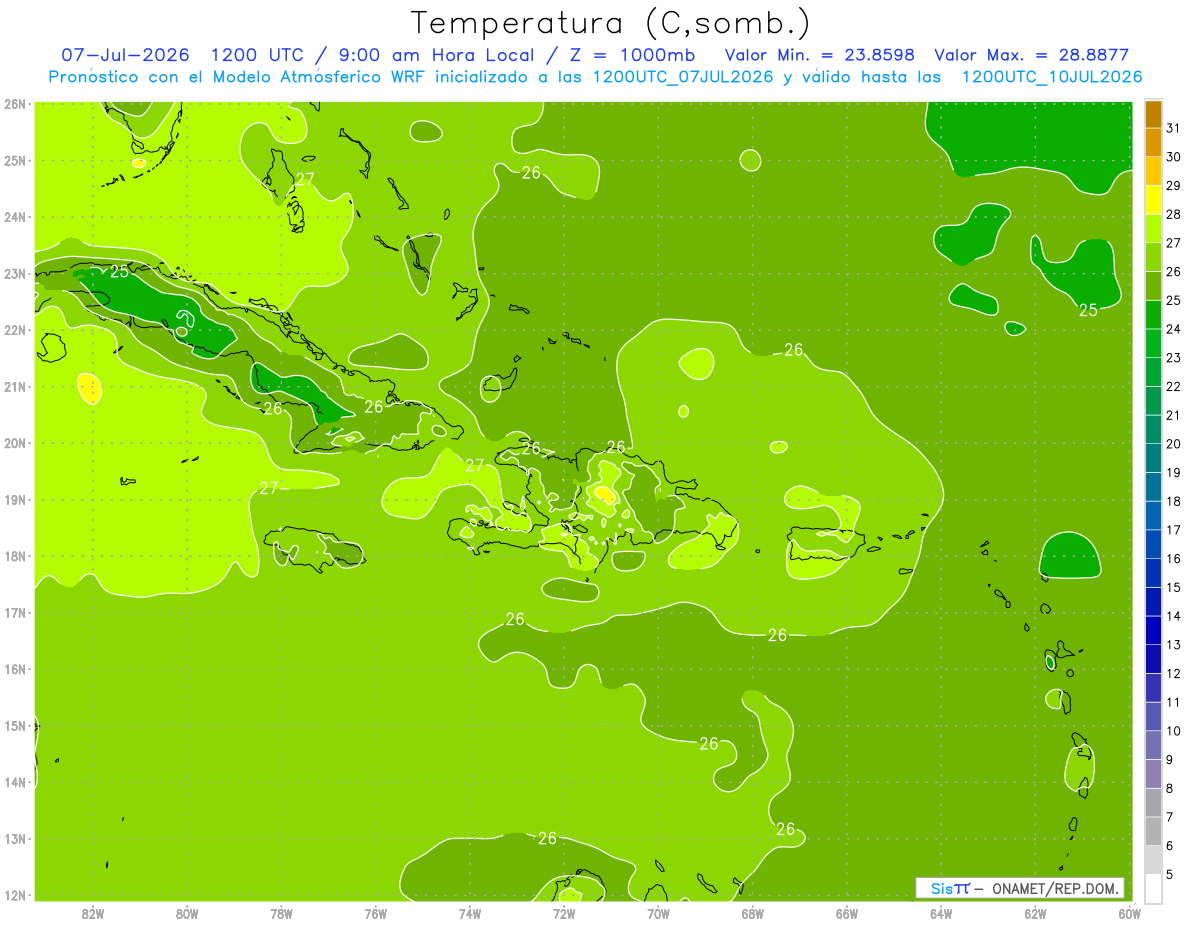1200x927 pixels.
Task: Click the teal legend swatch between 19 and 20
Action: pos(1153,458)
